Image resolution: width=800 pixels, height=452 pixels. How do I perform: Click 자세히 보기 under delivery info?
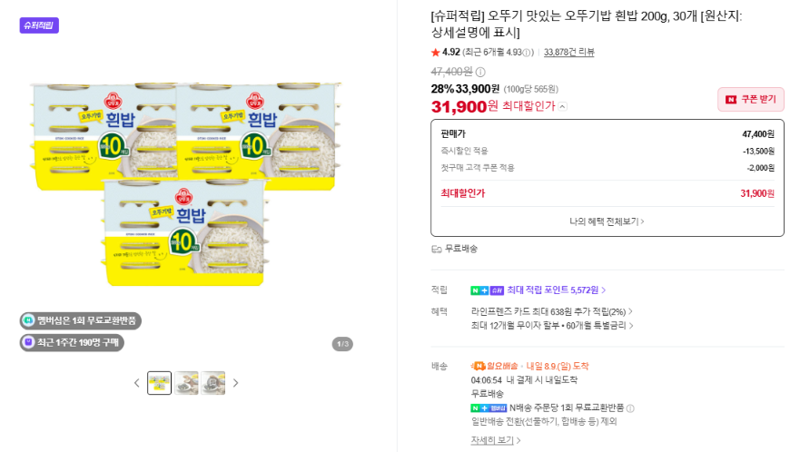point(495,440)
